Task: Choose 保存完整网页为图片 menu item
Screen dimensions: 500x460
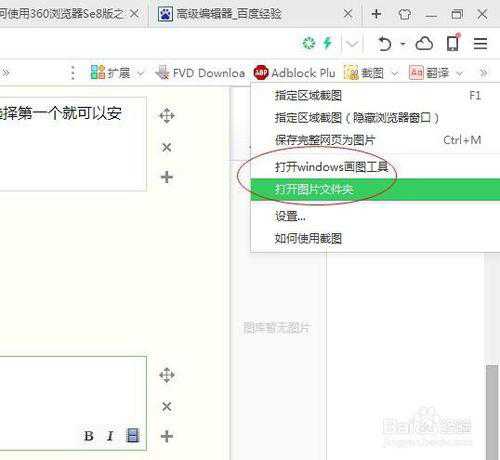Action: [376, 140]
